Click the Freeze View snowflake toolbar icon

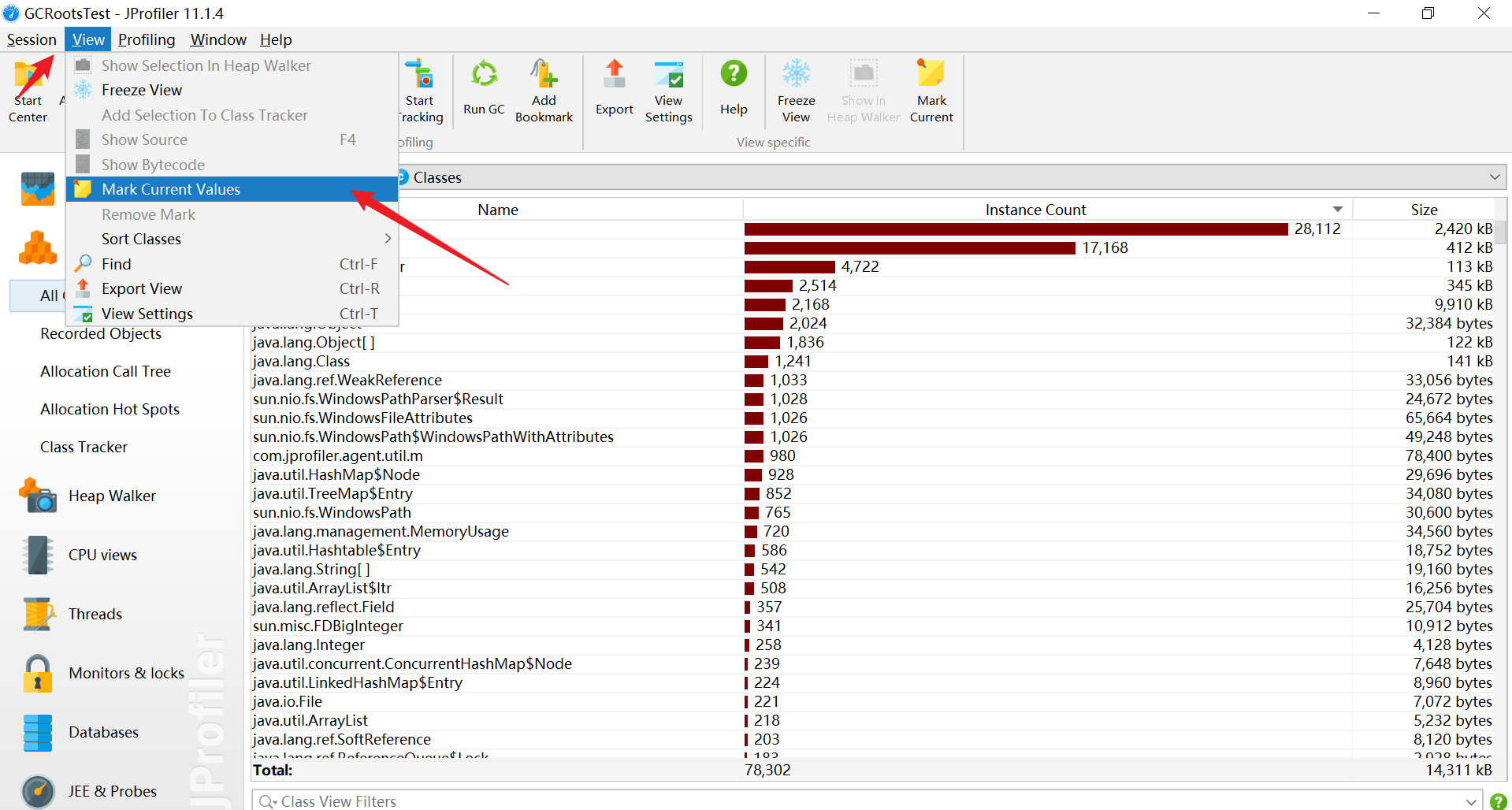click(796, 74)
